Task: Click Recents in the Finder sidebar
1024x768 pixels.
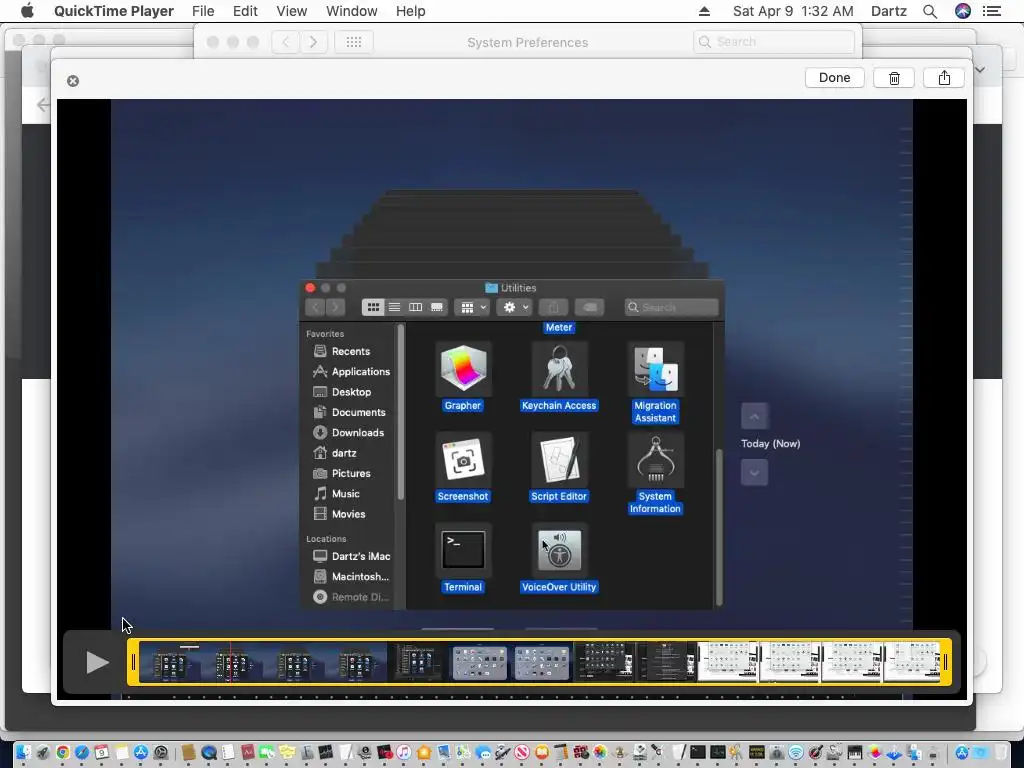Action: click(351, 351)
